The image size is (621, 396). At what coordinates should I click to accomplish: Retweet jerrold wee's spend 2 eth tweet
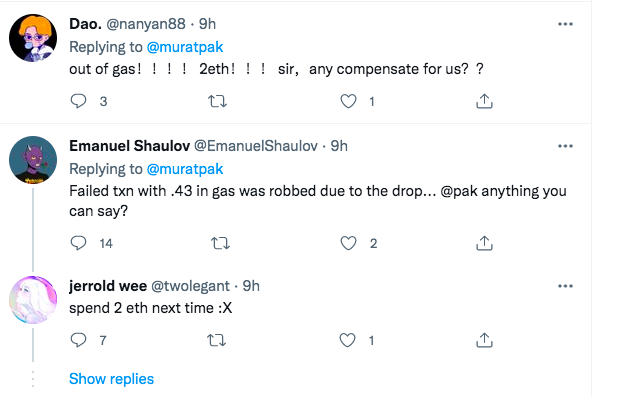click(217, 340)
